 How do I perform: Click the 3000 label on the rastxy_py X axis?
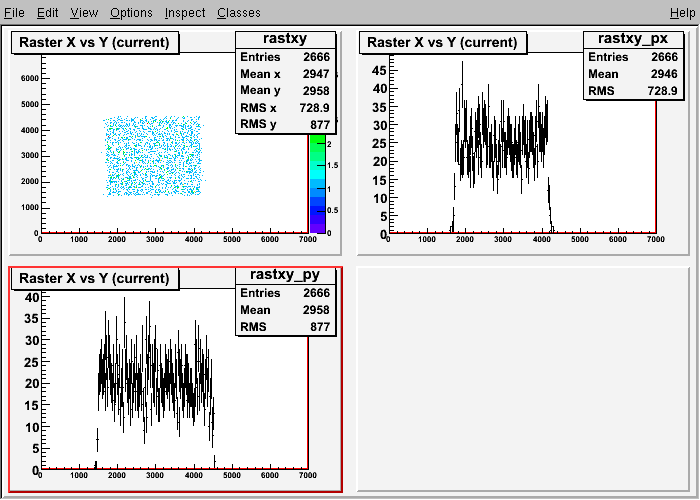155,475
